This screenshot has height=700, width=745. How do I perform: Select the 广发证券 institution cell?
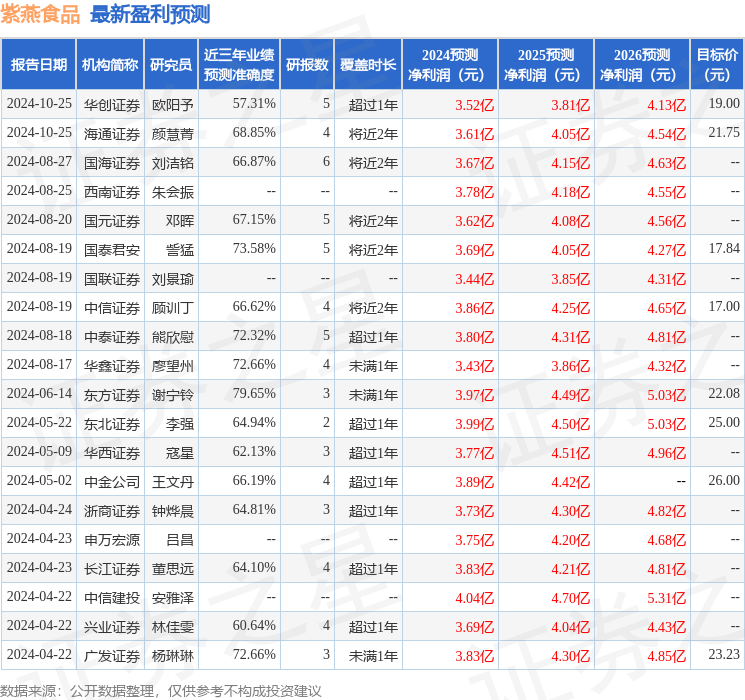click(x=112, y=656)
